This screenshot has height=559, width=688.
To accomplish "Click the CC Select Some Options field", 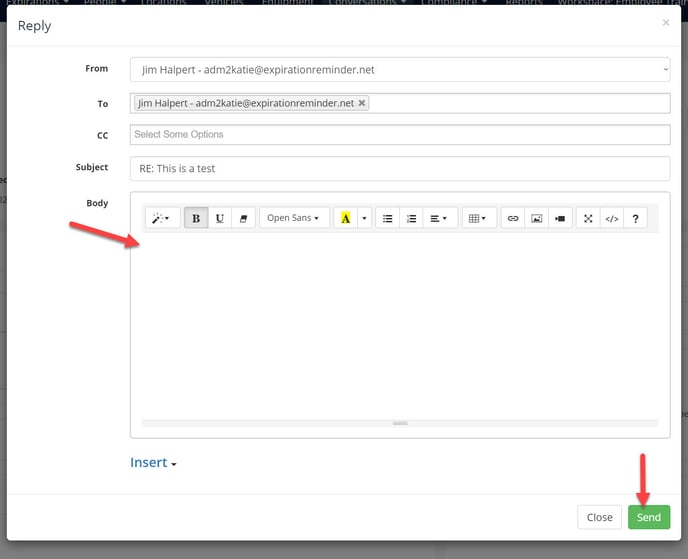I will [400, 134].
